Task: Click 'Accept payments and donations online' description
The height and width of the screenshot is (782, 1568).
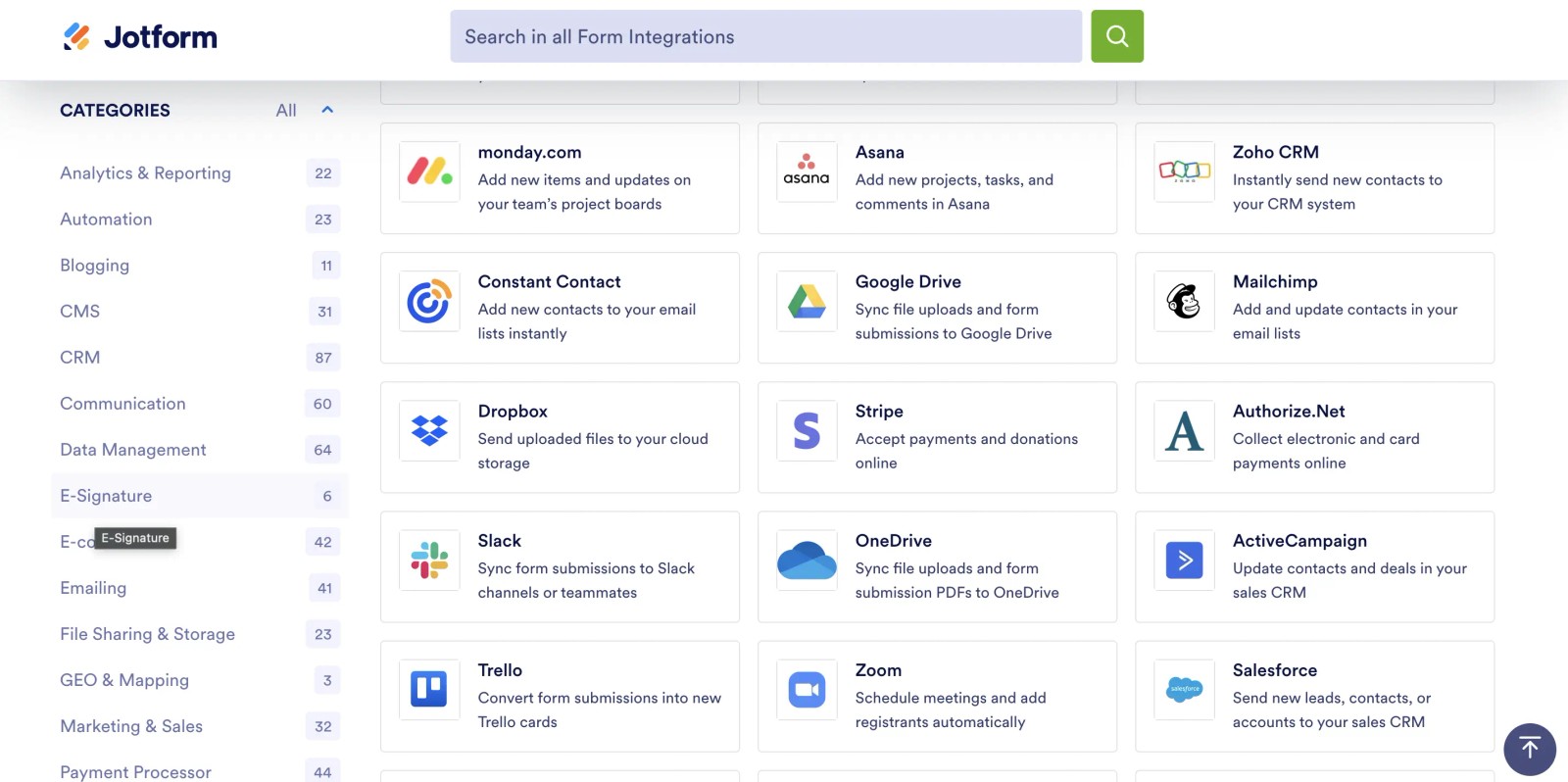Action: [966, 451]
